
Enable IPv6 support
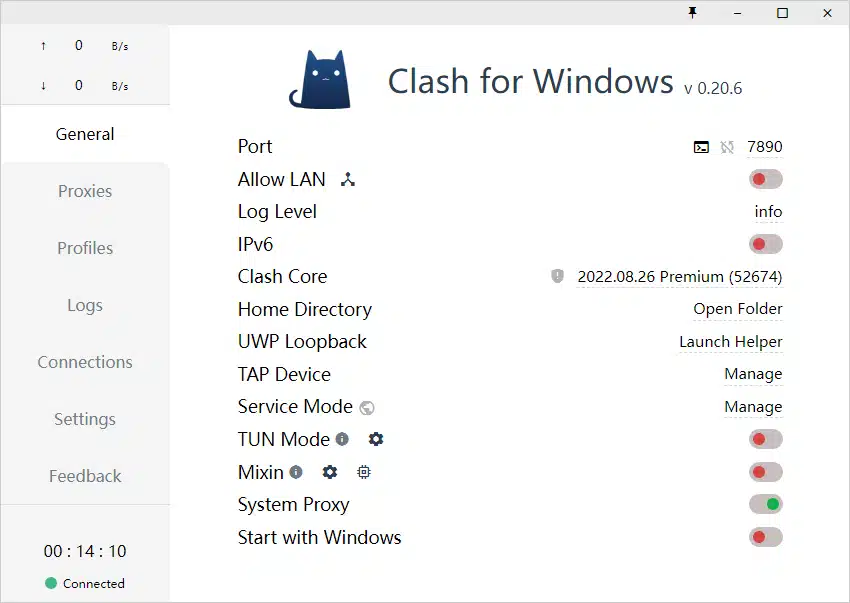[x=765, y=243]
